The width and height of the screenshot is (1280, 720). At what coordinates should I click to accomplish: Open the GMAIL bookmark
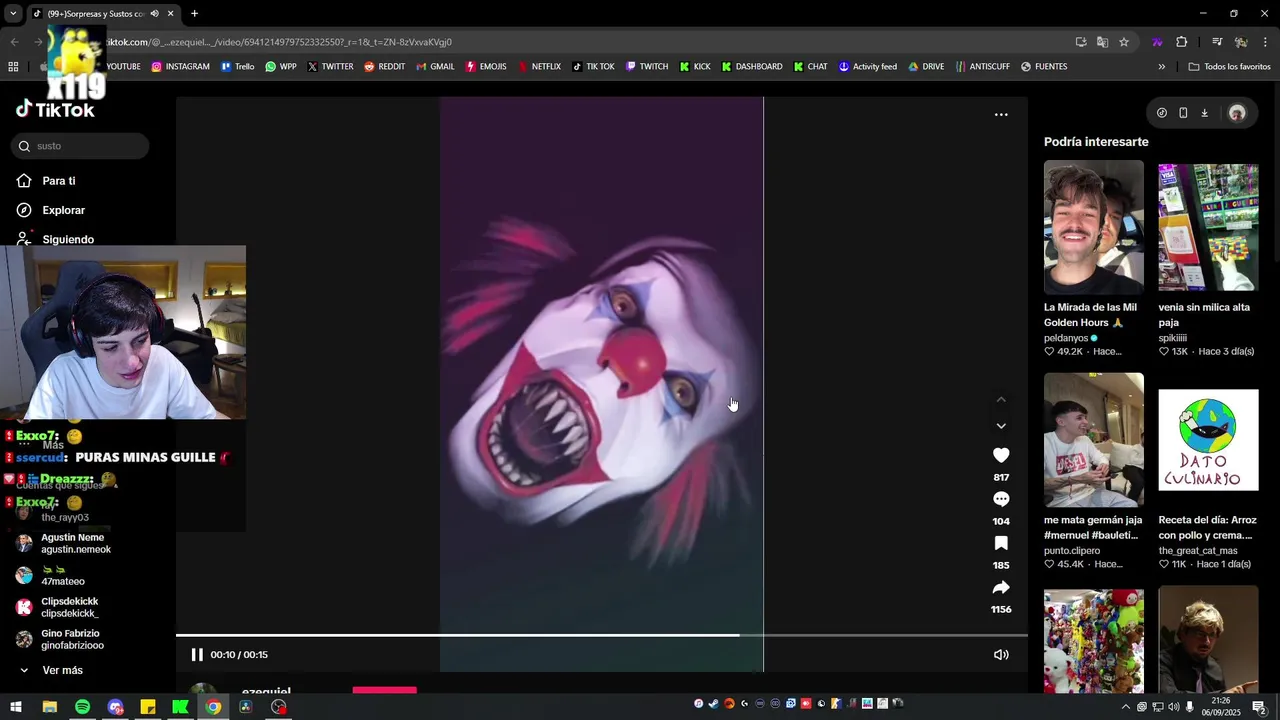(x=435, y=67)
